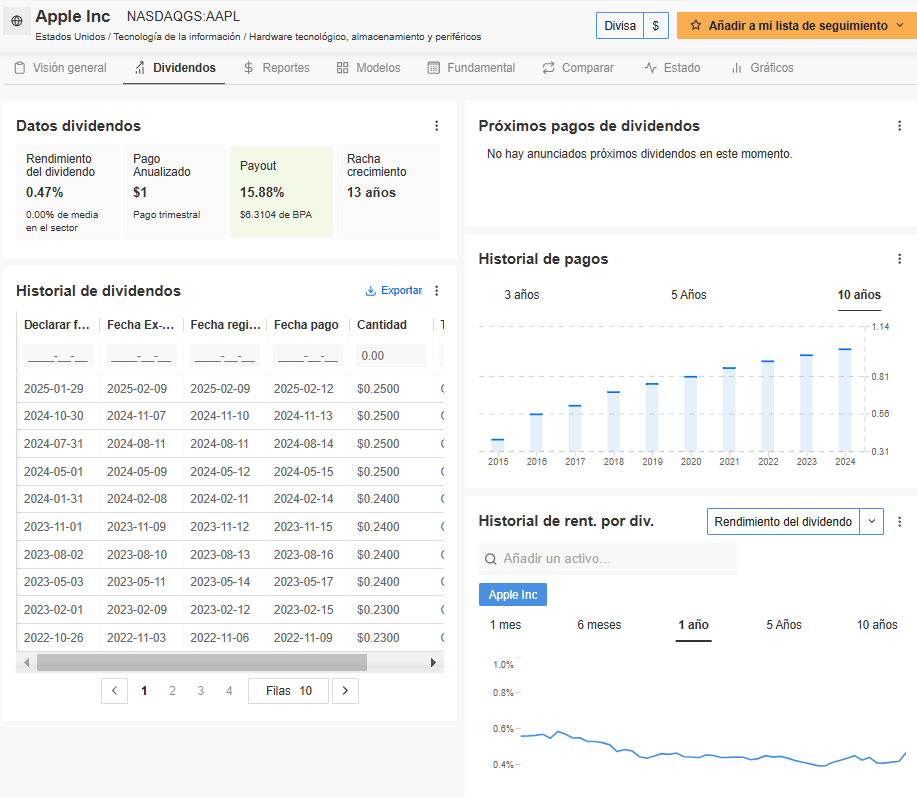Click the 2024 bar in payment chart
Viewport: 917px width, 797px height.
(x=845, y=400)
